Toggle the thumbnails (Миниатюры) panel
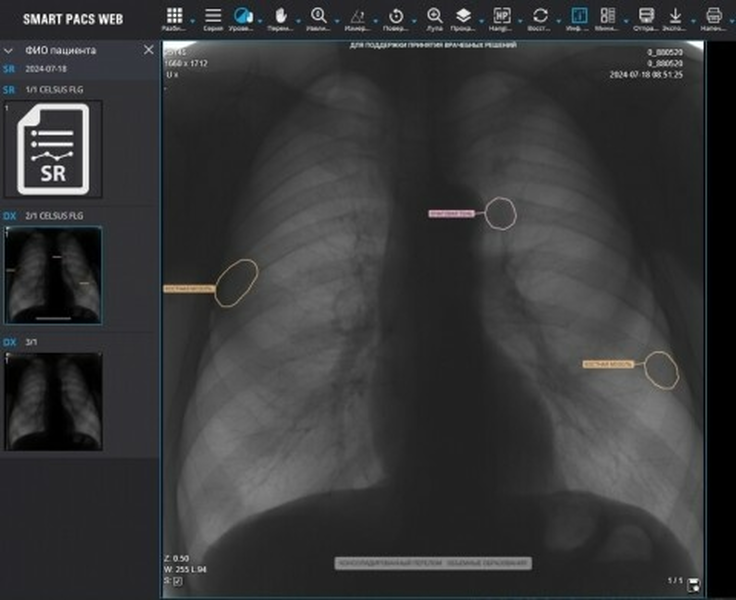Image resolution: width=736 pixels, height=600 pixels. pyautogui.click(x=606, y=16)
